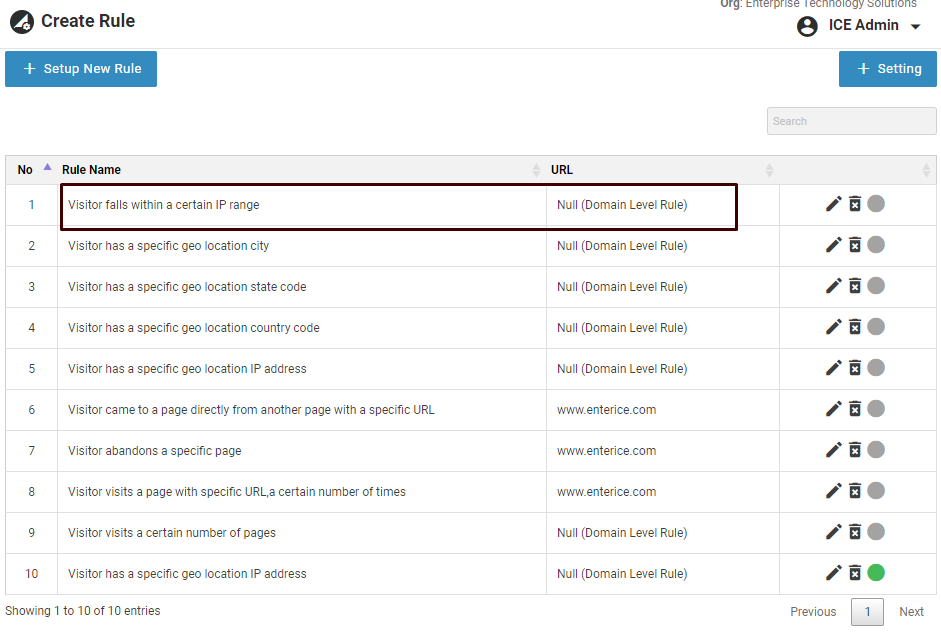This screenshot has width=941, height=642.
Task: Go to pagination page 1
Action: click(x=867, y=612)
